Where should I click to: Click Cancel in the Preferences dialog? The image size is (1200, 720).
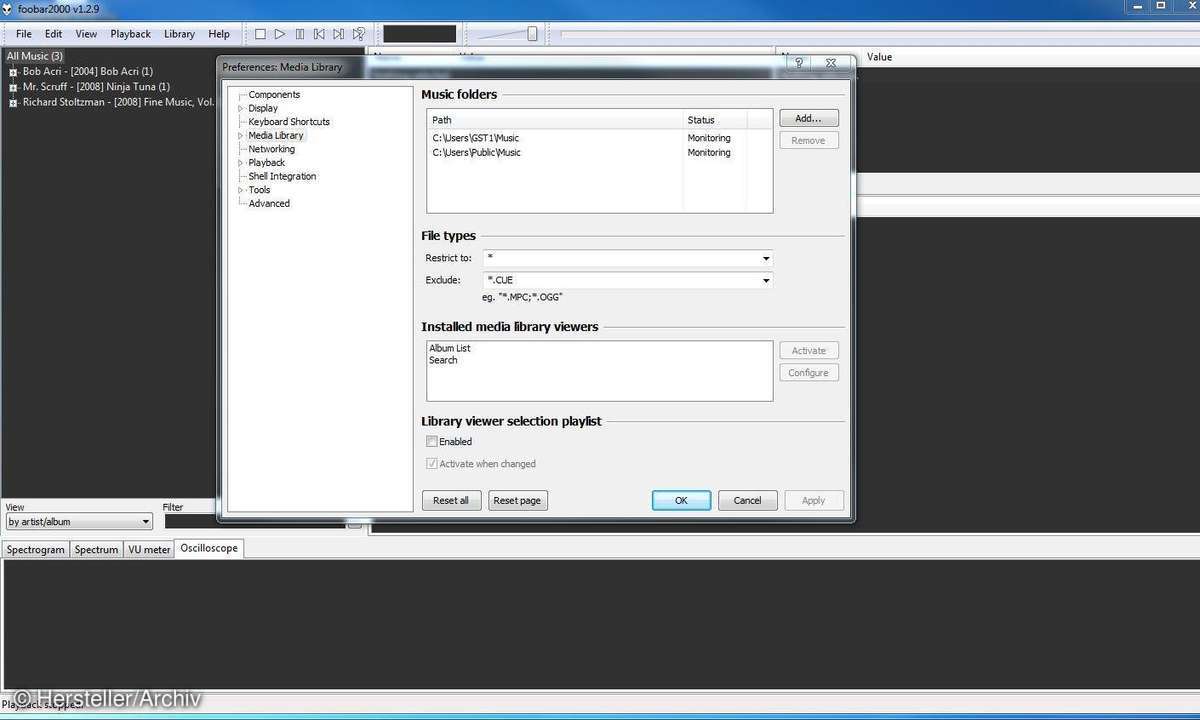747,500
